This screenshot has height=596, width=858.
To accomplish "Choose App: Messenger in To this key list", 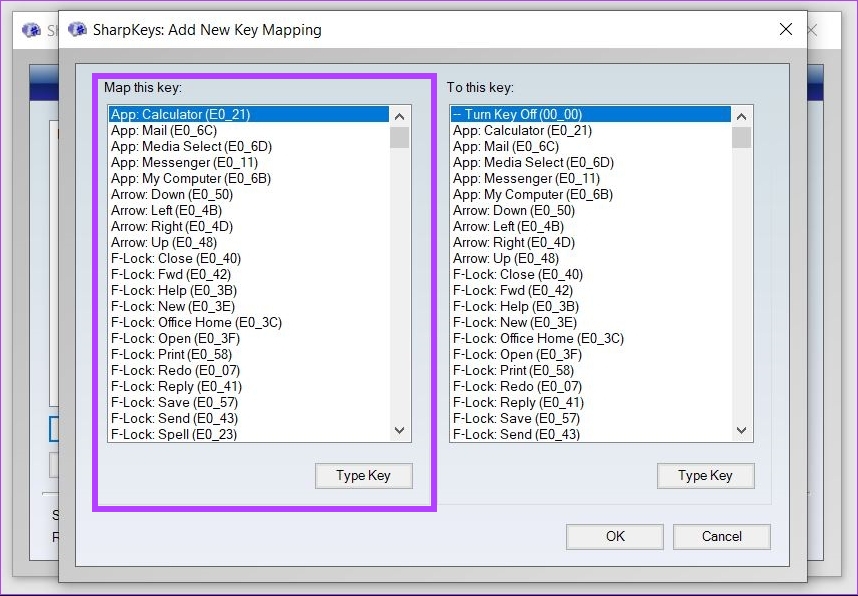I will click(x=591, y=178).
